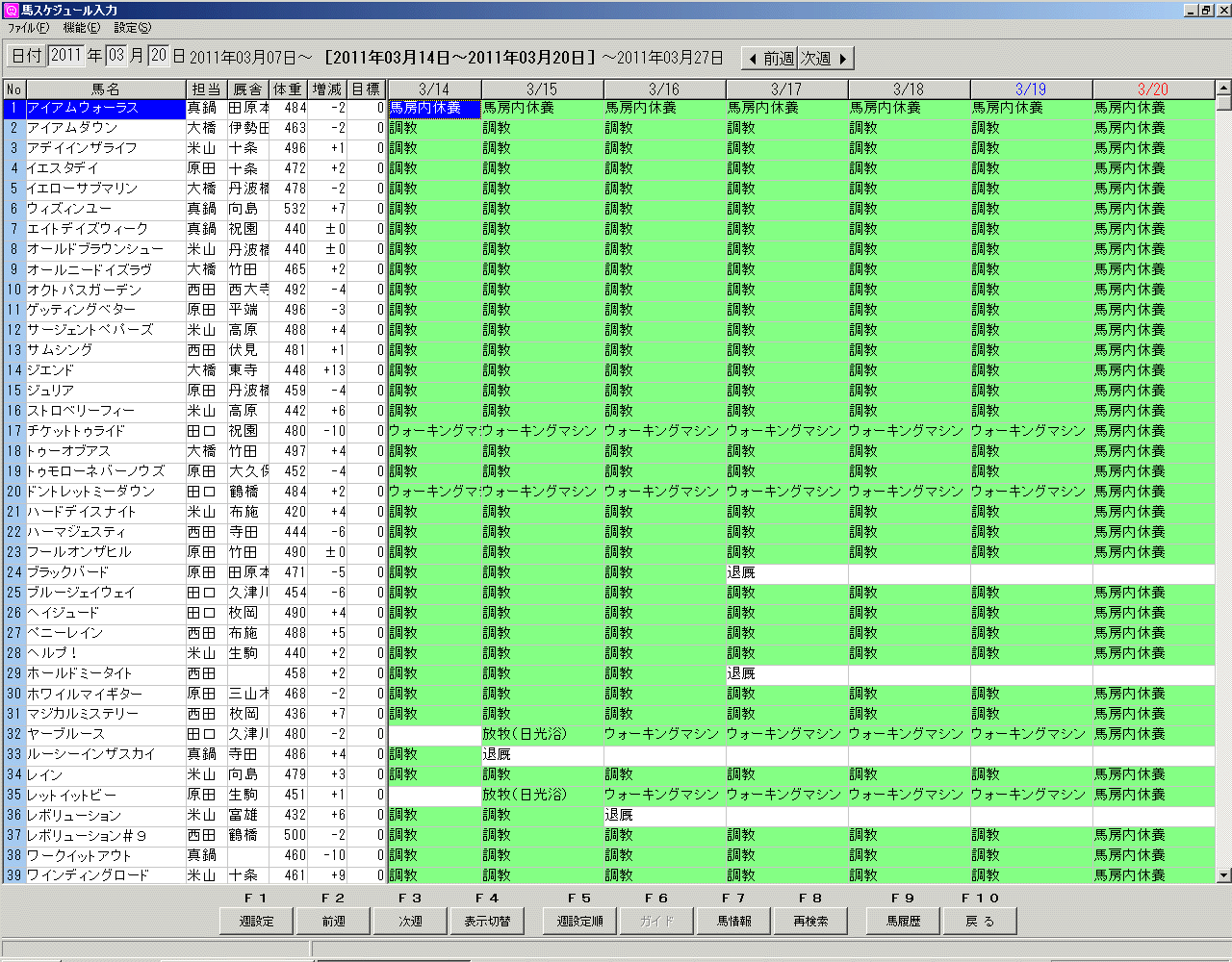
Task: Select the horse ワインディングロード
Action: (105, 875)
